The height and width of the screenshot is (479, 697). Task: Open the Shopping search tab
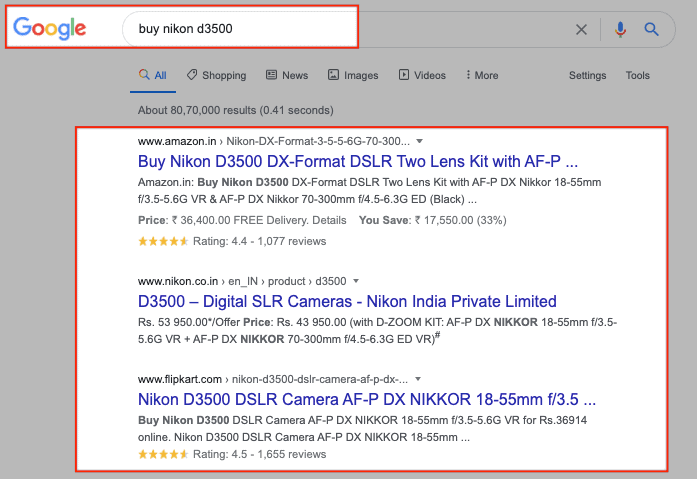pyautogui.click(x=216, y=75)
